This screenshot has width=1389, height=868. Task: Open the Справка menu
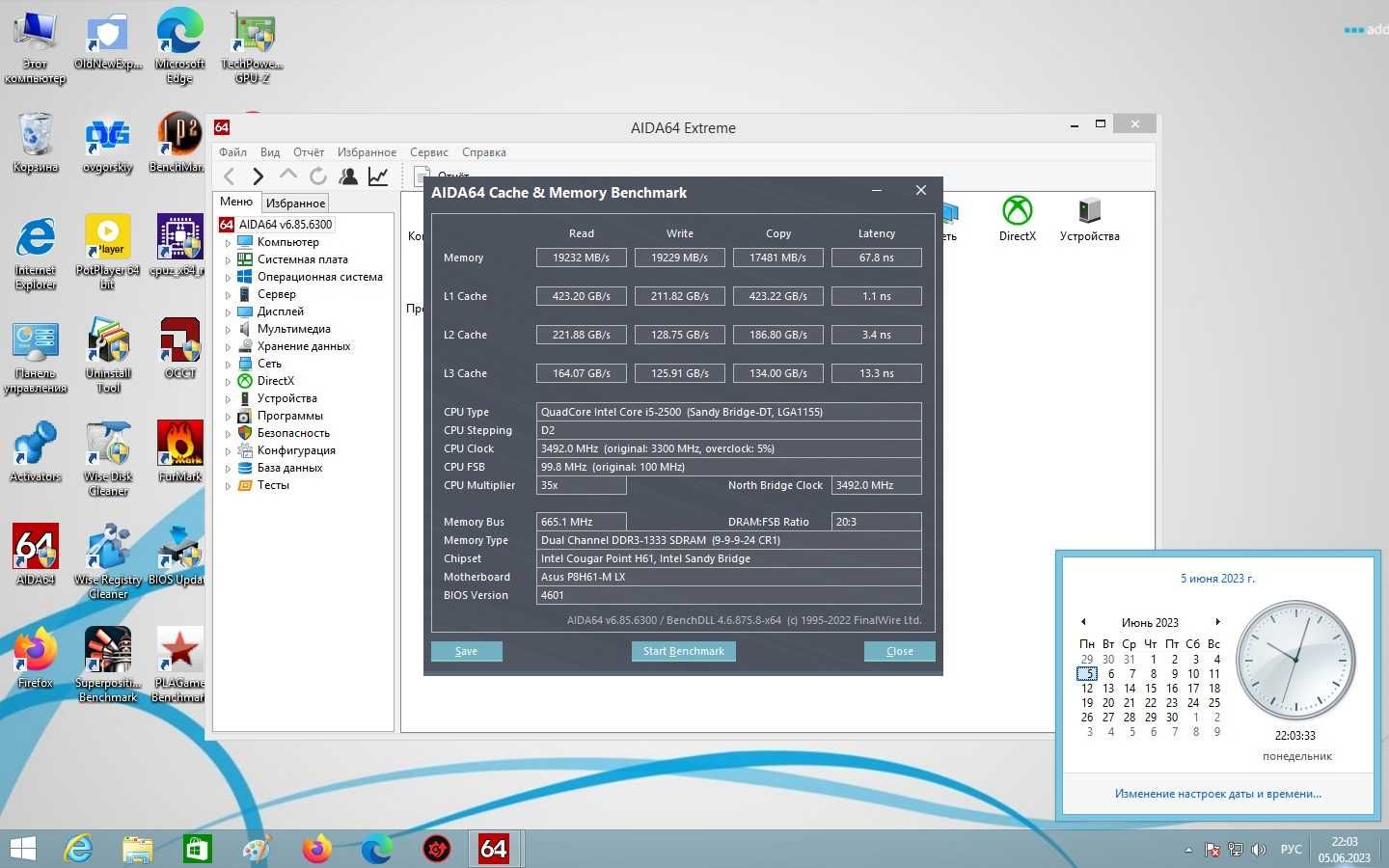[484, 152]
